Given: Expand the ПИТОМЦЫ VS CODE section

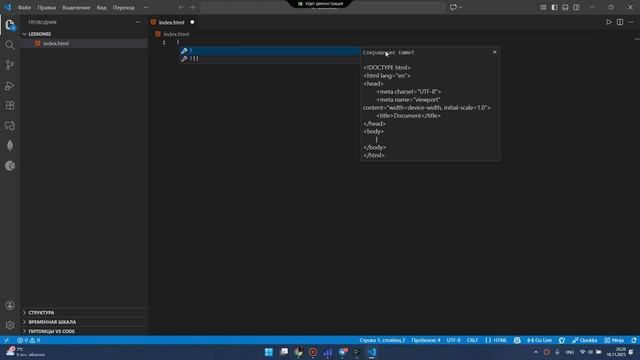Looking at the screenshot, I should 84,331.
